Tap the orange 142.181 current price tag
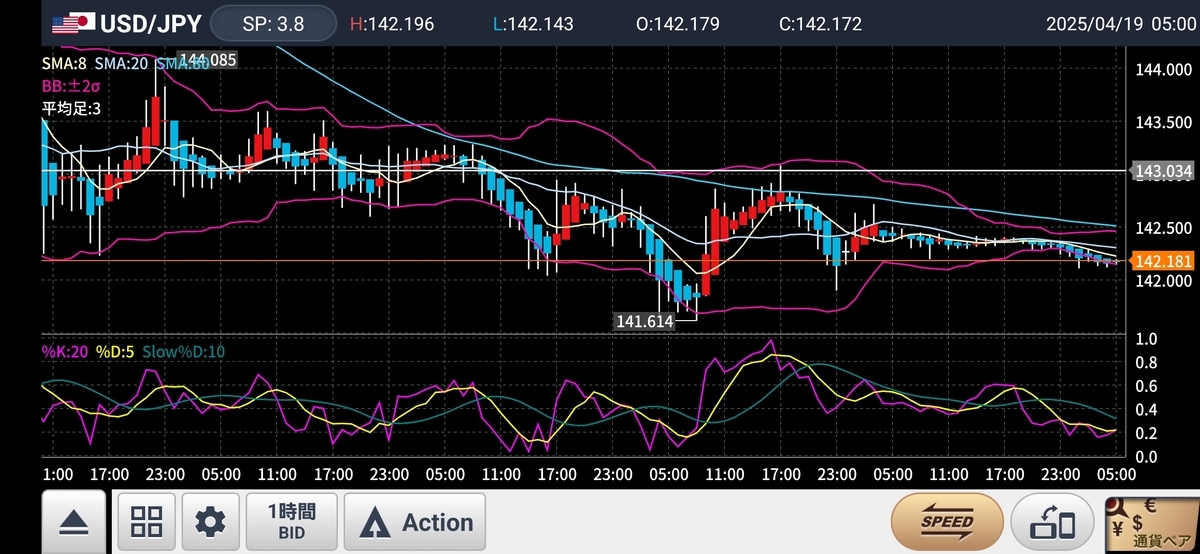Viewport: 1200px width, 554px height. coord(1164,261)
